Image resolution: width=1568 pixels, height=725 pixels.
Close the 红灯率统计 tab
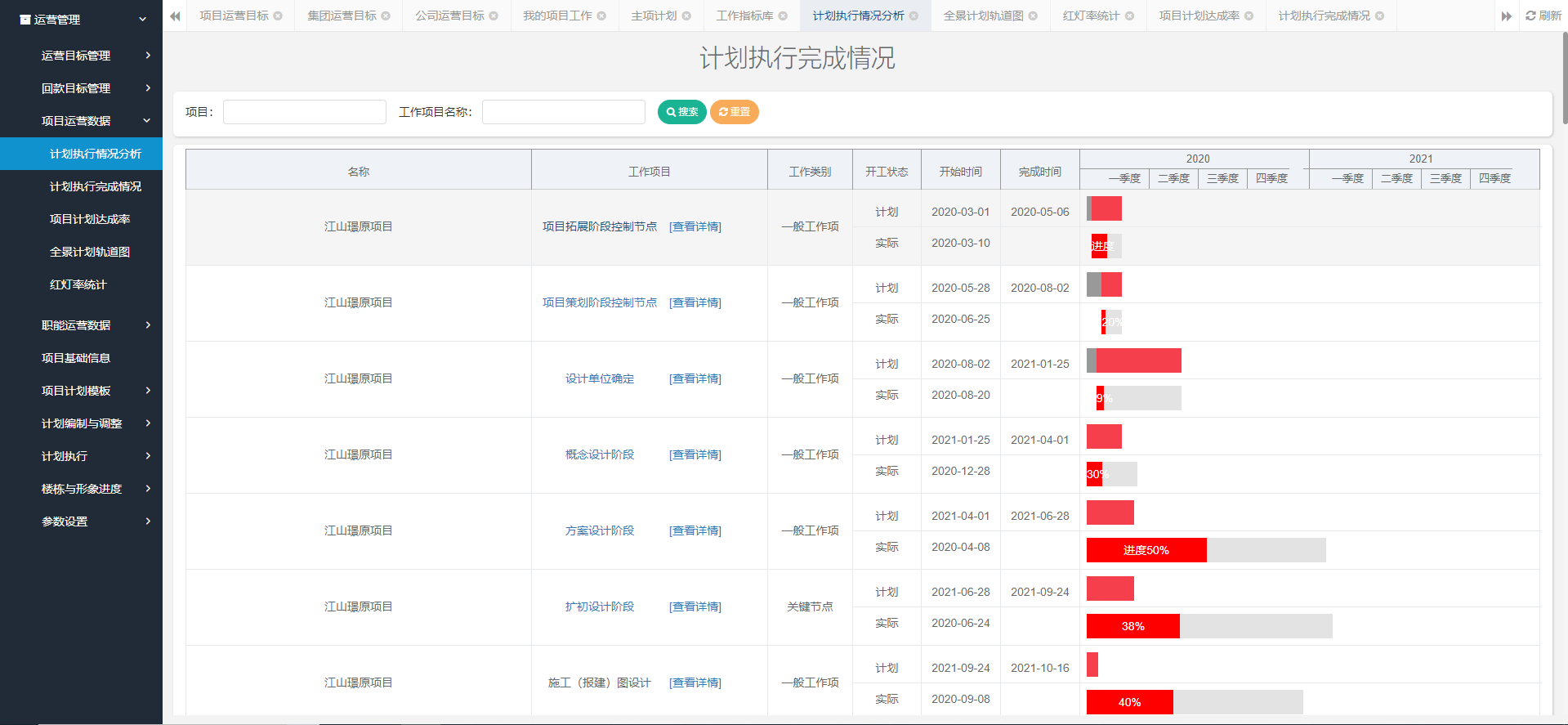pyautogui.click(x=1129, y=16)
